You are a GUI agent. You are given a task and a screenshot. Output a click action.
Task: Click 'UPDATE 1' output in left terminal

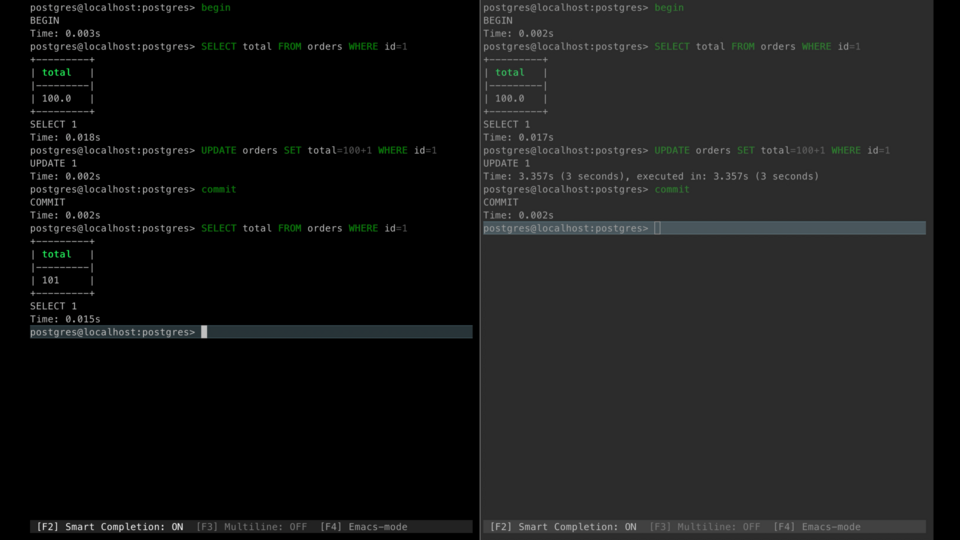(53, 163)
